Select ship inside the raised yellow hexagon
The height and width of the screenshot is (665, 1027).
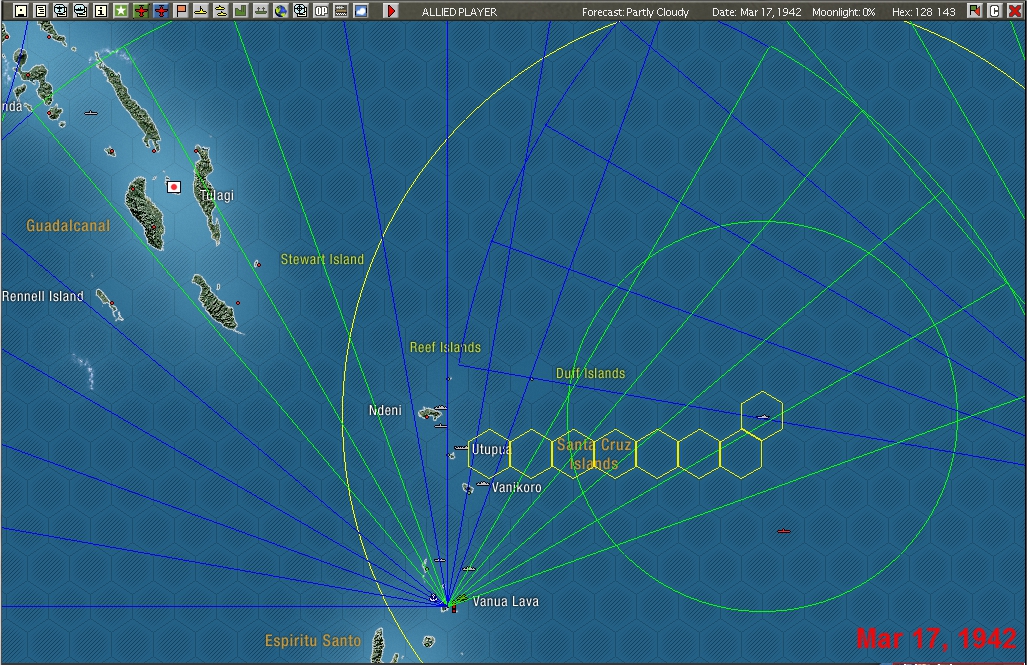762,417
